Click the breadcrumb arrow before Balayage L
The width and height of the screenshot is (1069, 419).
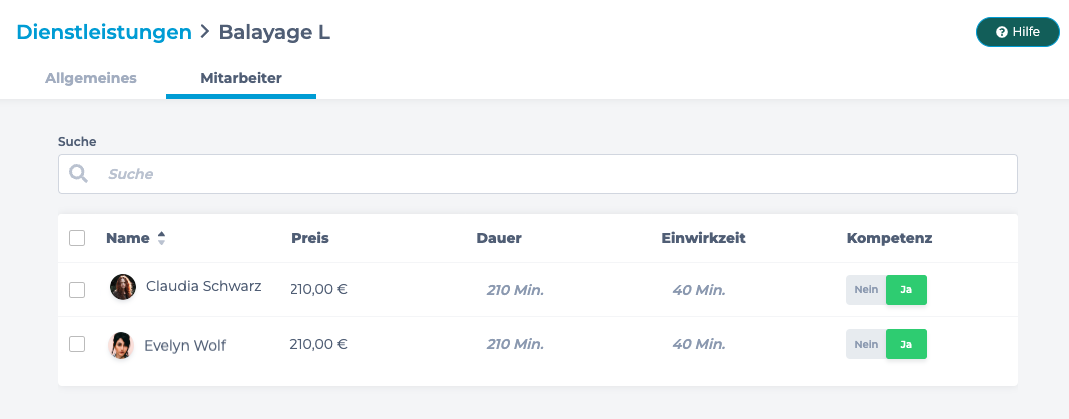205,31
